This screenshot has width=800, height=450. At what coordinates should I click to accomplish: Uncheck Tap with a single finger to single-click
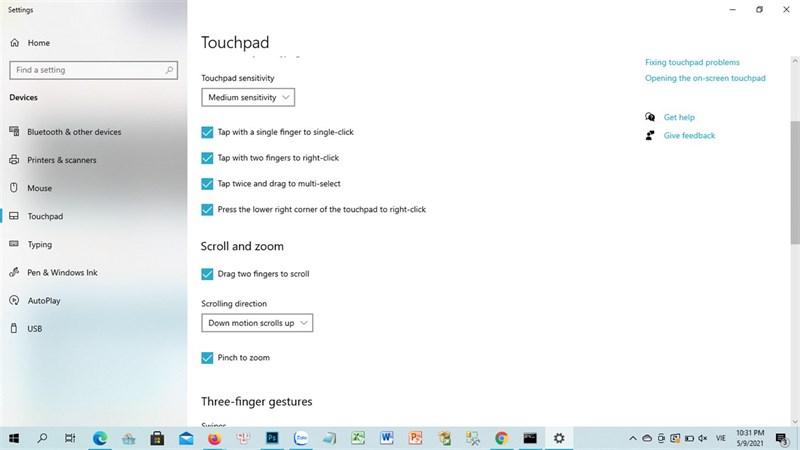point(207,132)
